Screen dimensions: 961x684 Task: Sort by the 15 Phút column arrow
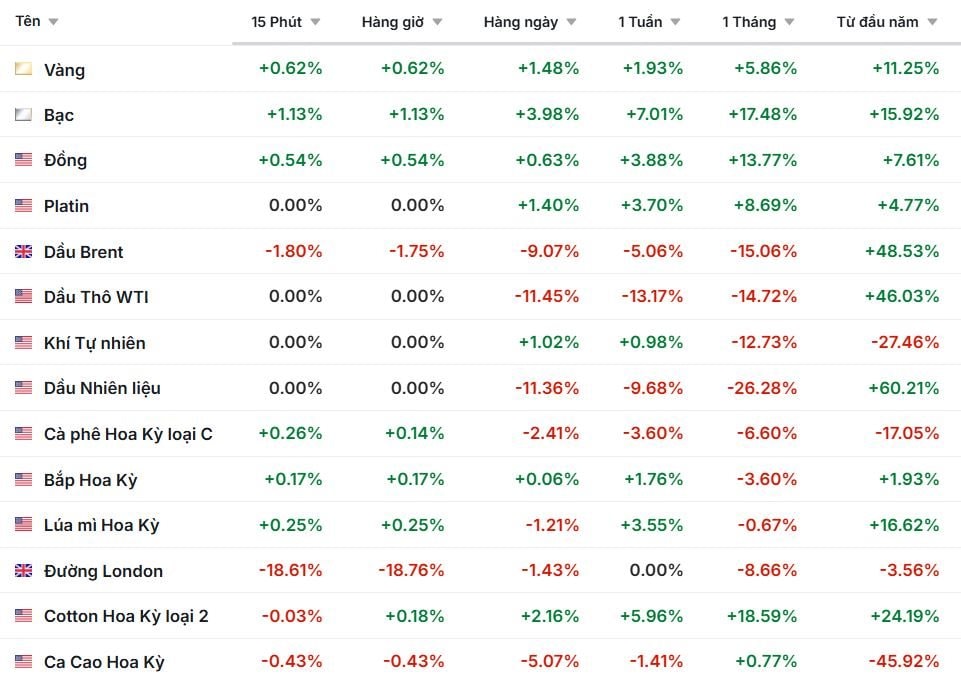(x=315, y=22)
